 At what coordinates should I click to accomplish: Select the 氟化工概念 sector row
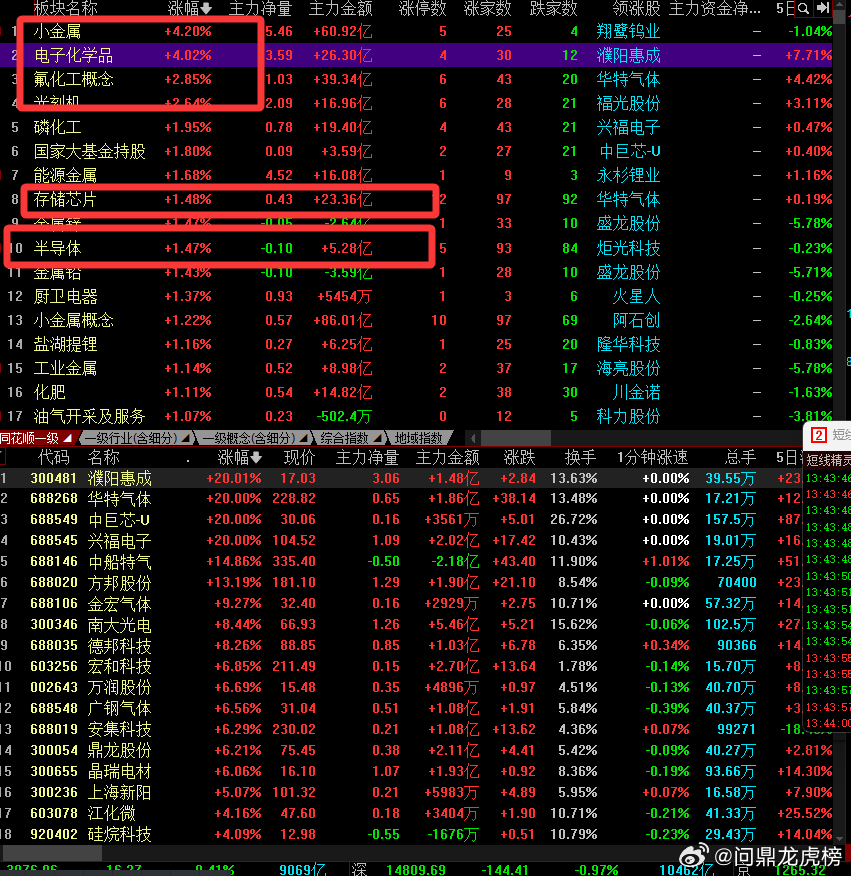pyautogui.click(x=416, y=79)
